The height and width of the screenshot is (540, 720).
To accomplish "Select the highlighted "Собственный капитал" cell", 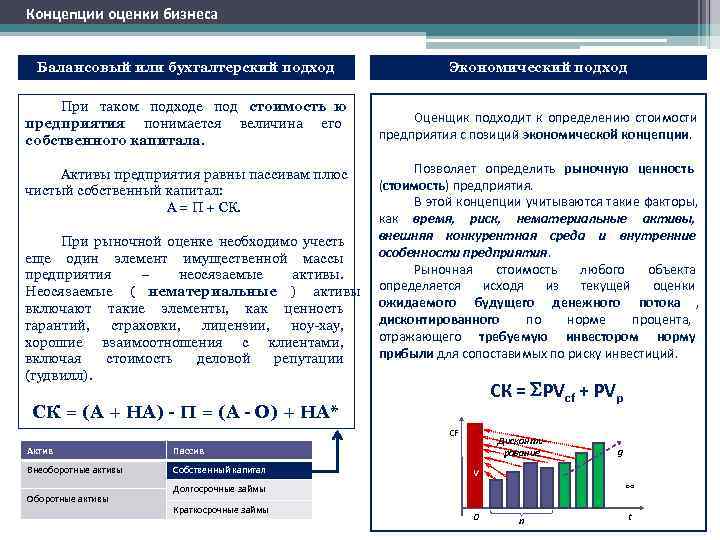I will tap(239, 470).
